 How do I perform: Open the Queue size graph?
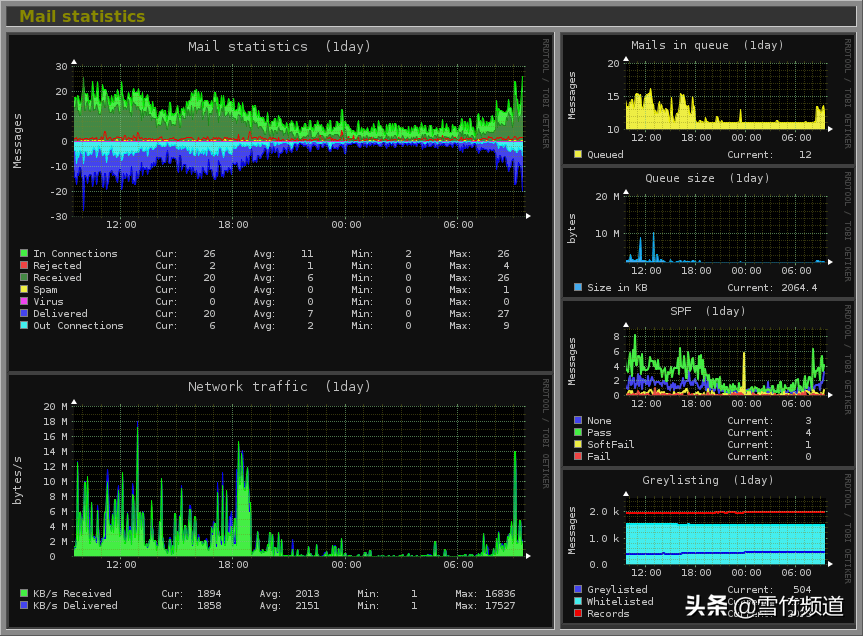pyautogui.click(x=725, y=228)
